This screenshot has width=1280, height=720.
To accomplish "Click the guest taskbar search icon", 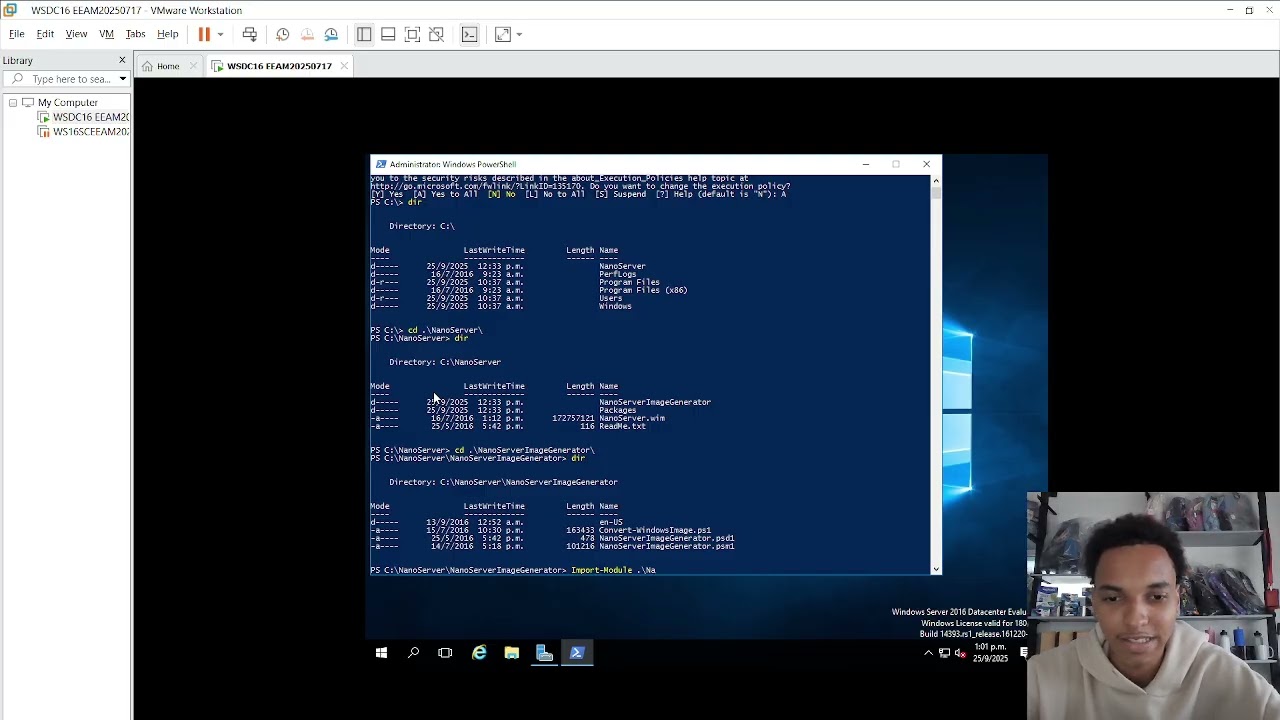I will pos(413,653).
